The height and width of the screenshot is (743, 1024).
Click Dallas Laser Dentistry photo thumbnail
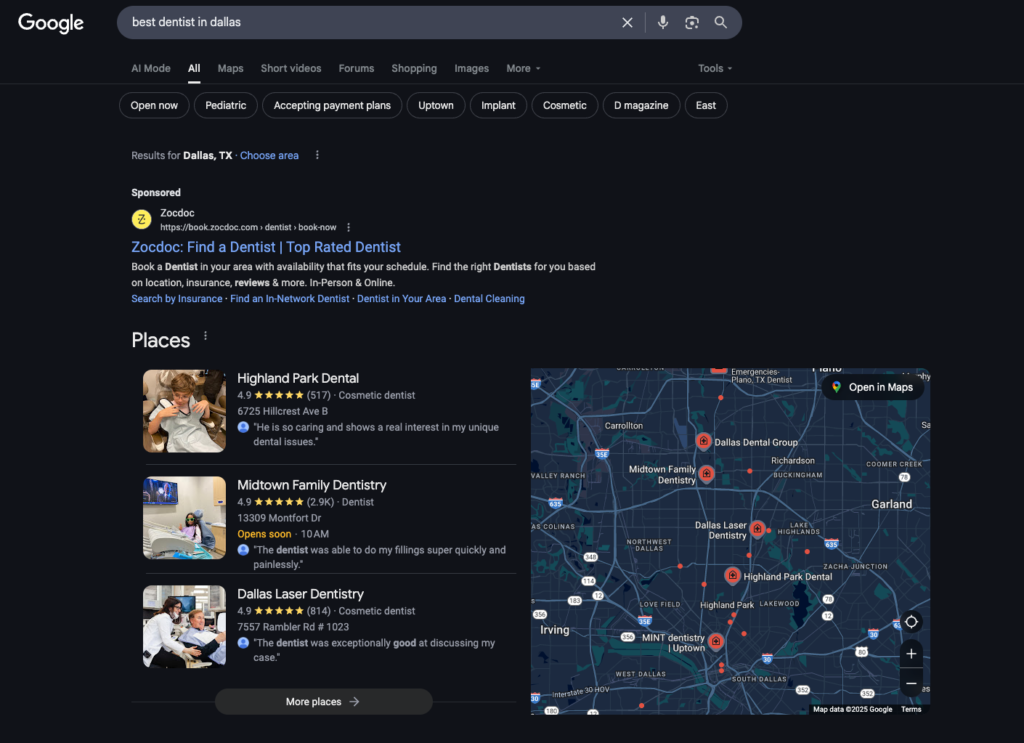[x=185, y=626]
